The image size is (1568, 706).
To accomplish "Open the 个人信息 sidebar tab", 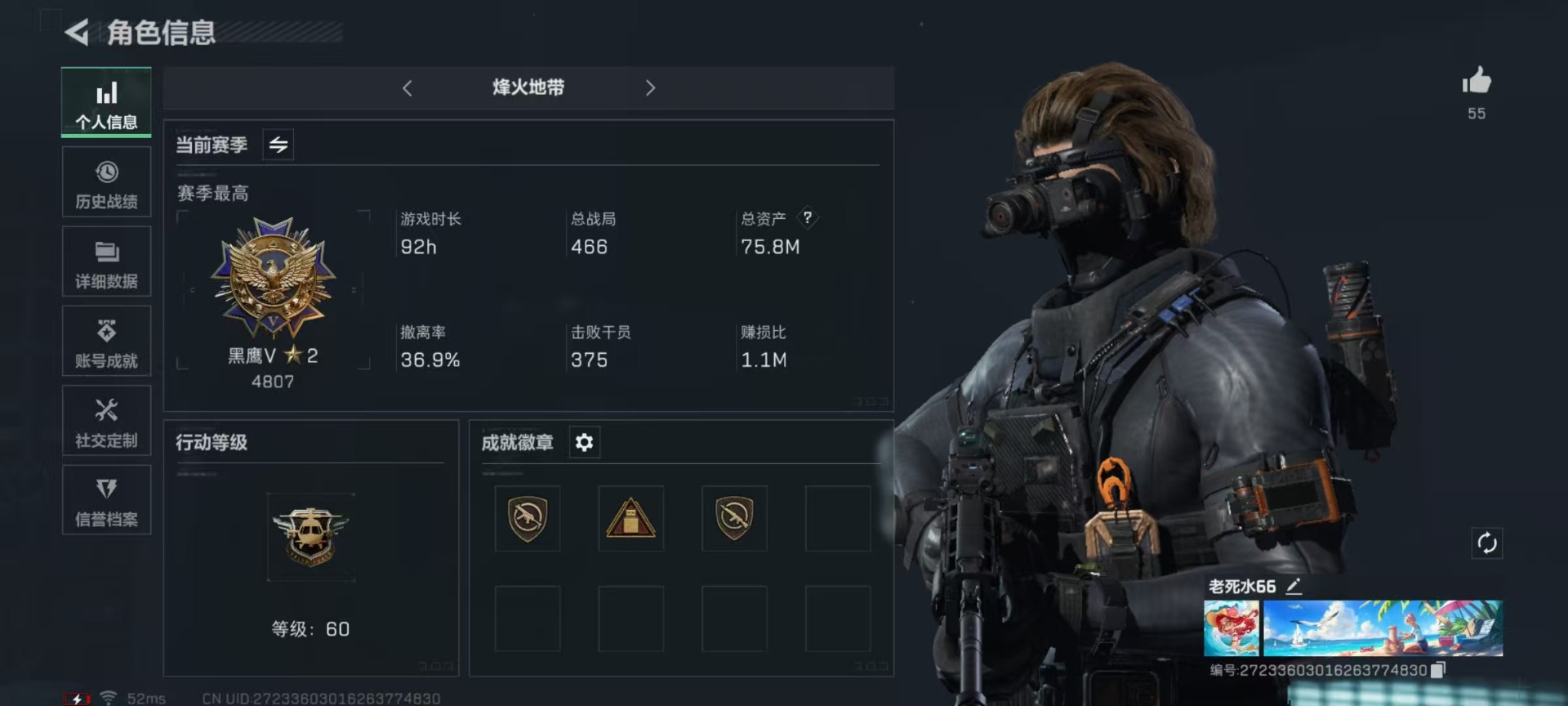I will click(106, 102).
